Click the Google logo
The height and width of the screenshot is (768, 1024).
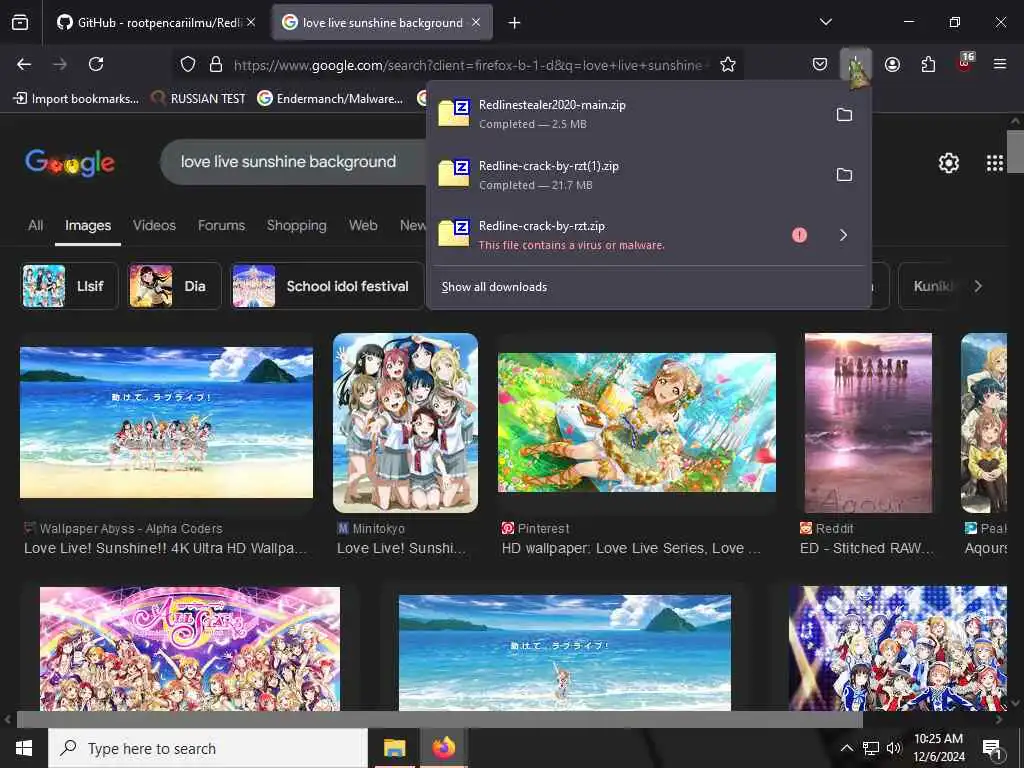tap(70, 162)
